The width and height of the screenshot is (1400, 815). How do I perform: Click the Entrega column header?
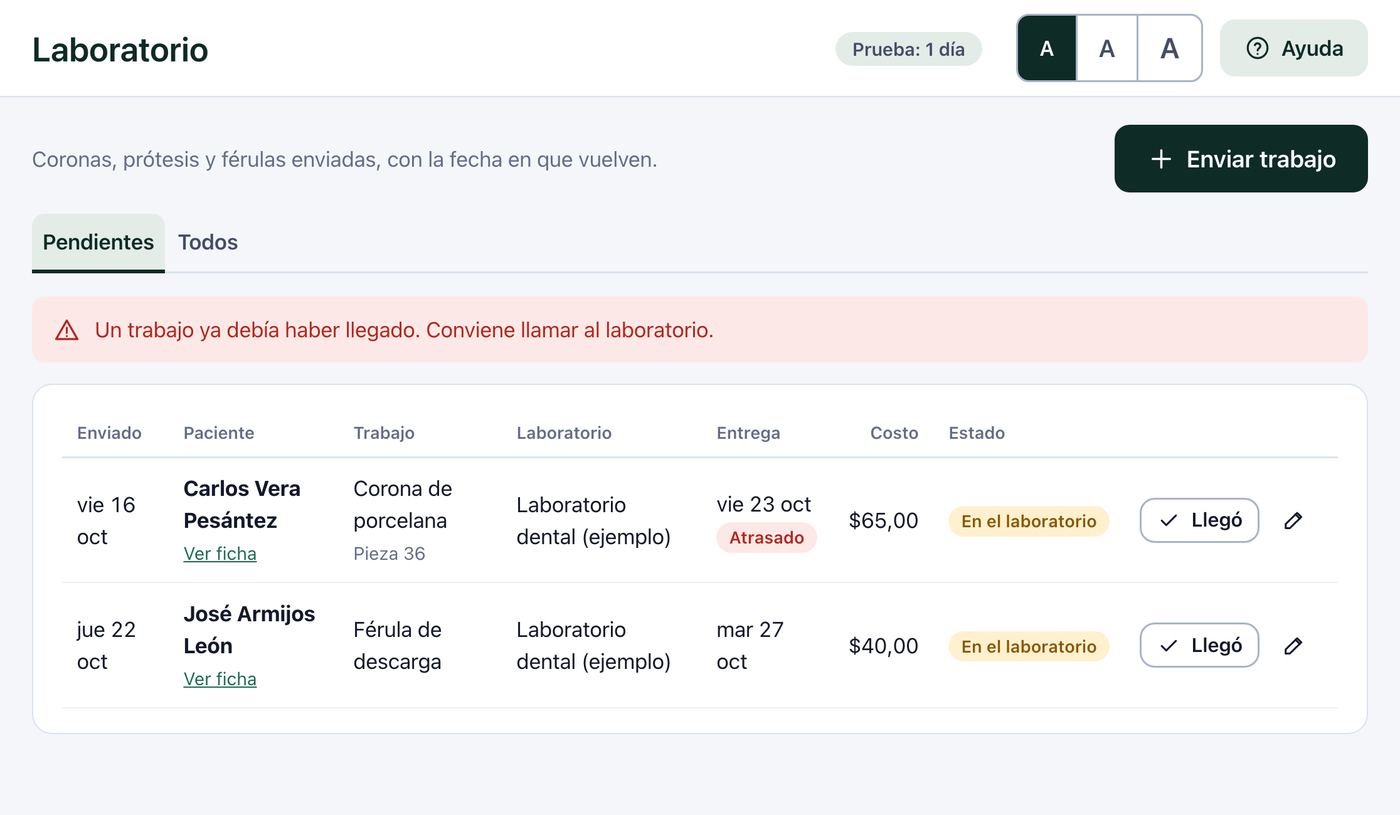coord(748,433)
